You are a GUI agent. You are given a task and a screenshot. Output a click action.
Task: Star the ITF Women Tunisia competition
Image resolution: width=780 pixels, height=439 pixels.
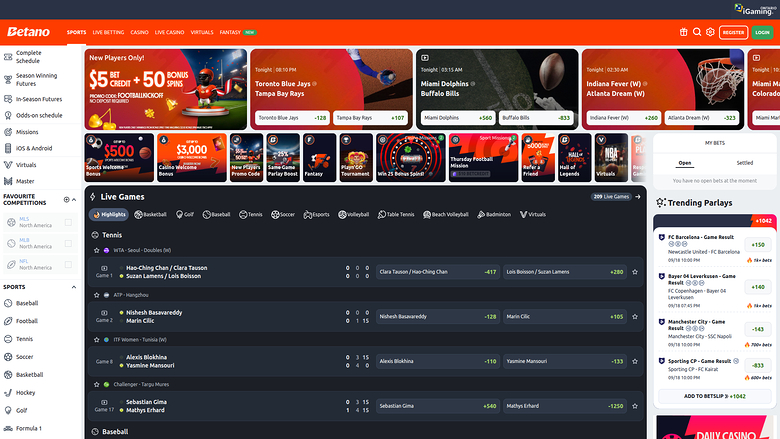(x=97, y=340)
